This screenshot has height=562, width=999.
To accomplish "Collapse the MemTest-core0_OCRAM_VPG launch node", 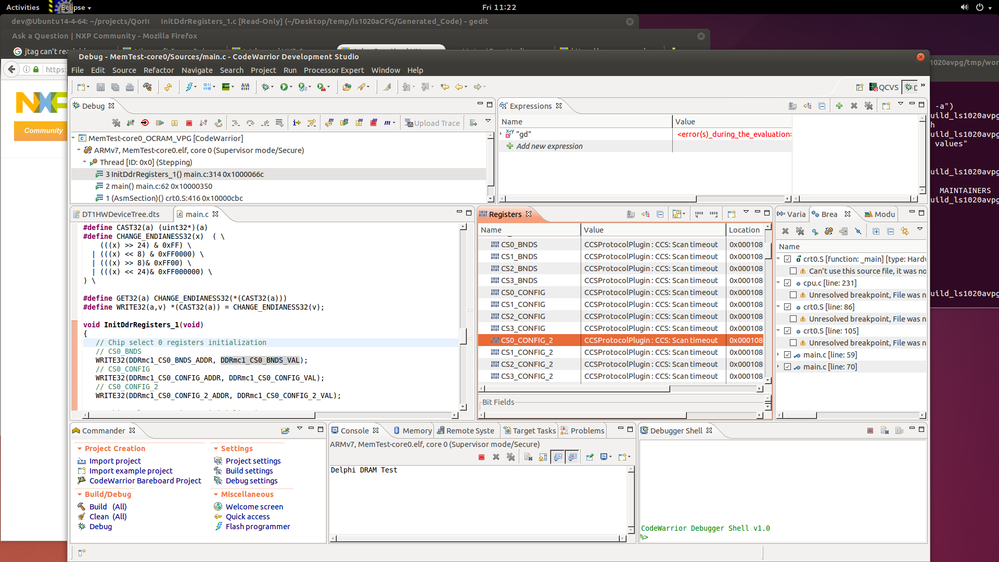I will (x=75, y=138).
